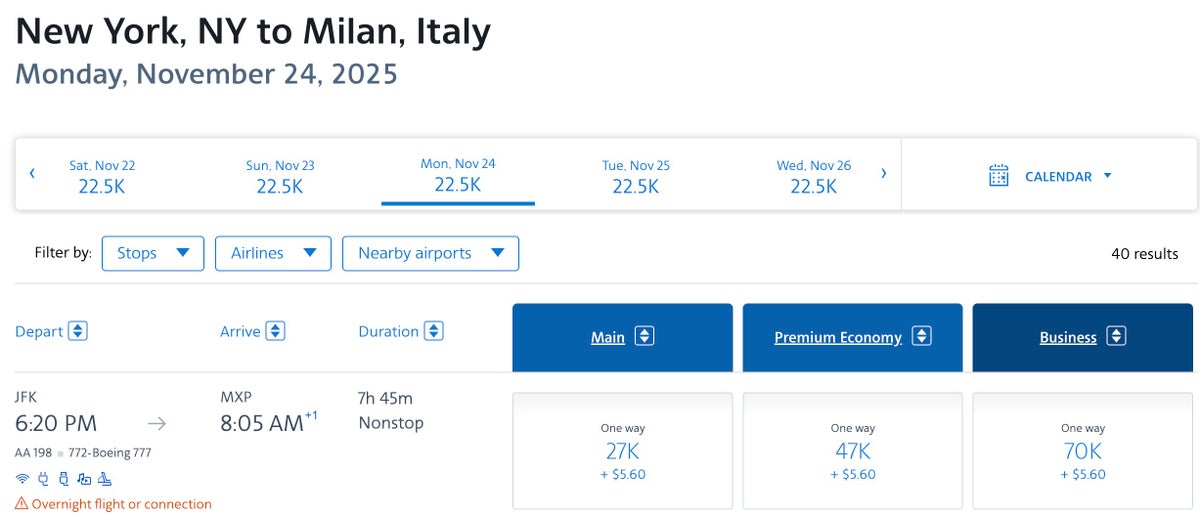This screenshot has height=513, width=1200.
Task: Click the USB power amenity icon
Action: [x=64, y=478]
